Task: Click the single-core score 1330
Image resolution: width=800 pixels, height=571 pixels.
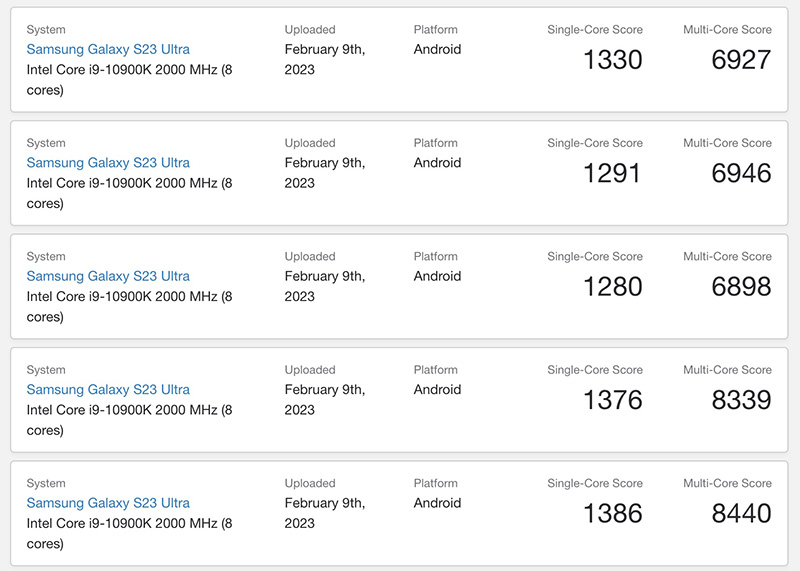Action: tap(613, 60)
